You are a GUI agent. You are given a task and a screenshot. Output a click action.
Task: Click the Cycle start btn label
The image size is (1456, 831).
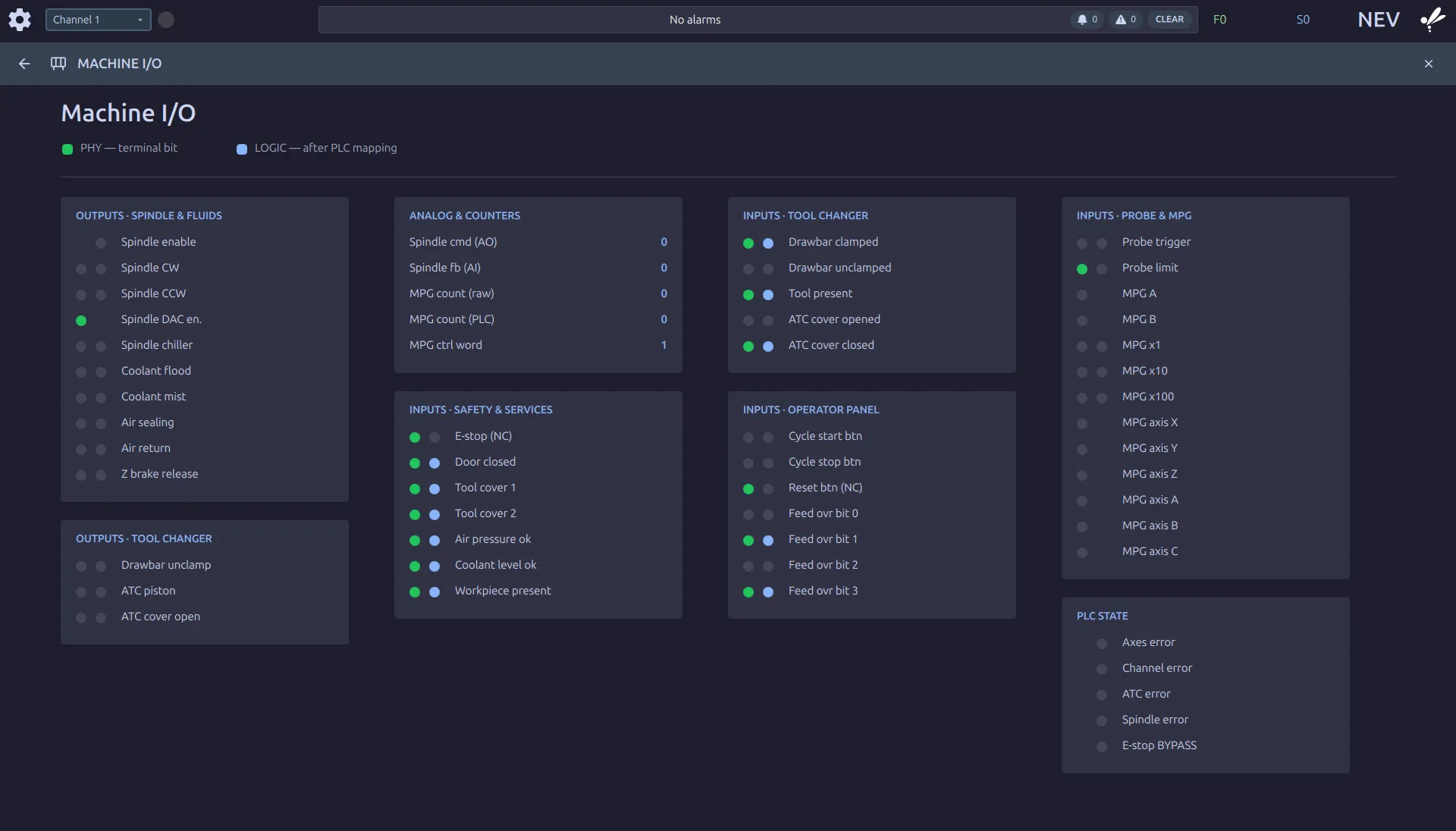coord(825,436)
